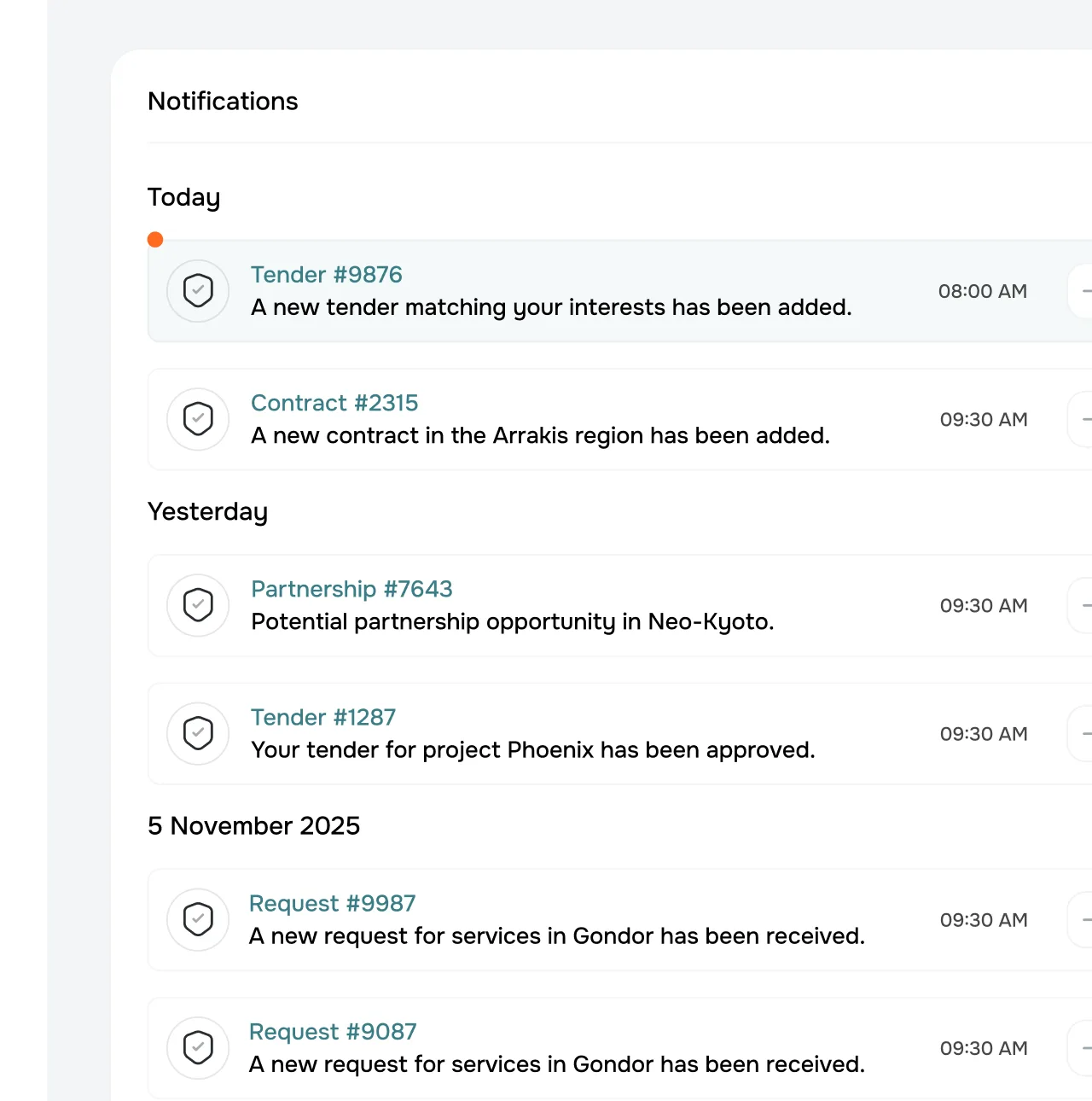Open the Partnership #7643 link
This screenshot has height=1101, width=1092.
pyautogui.click(x=351, y=589)
